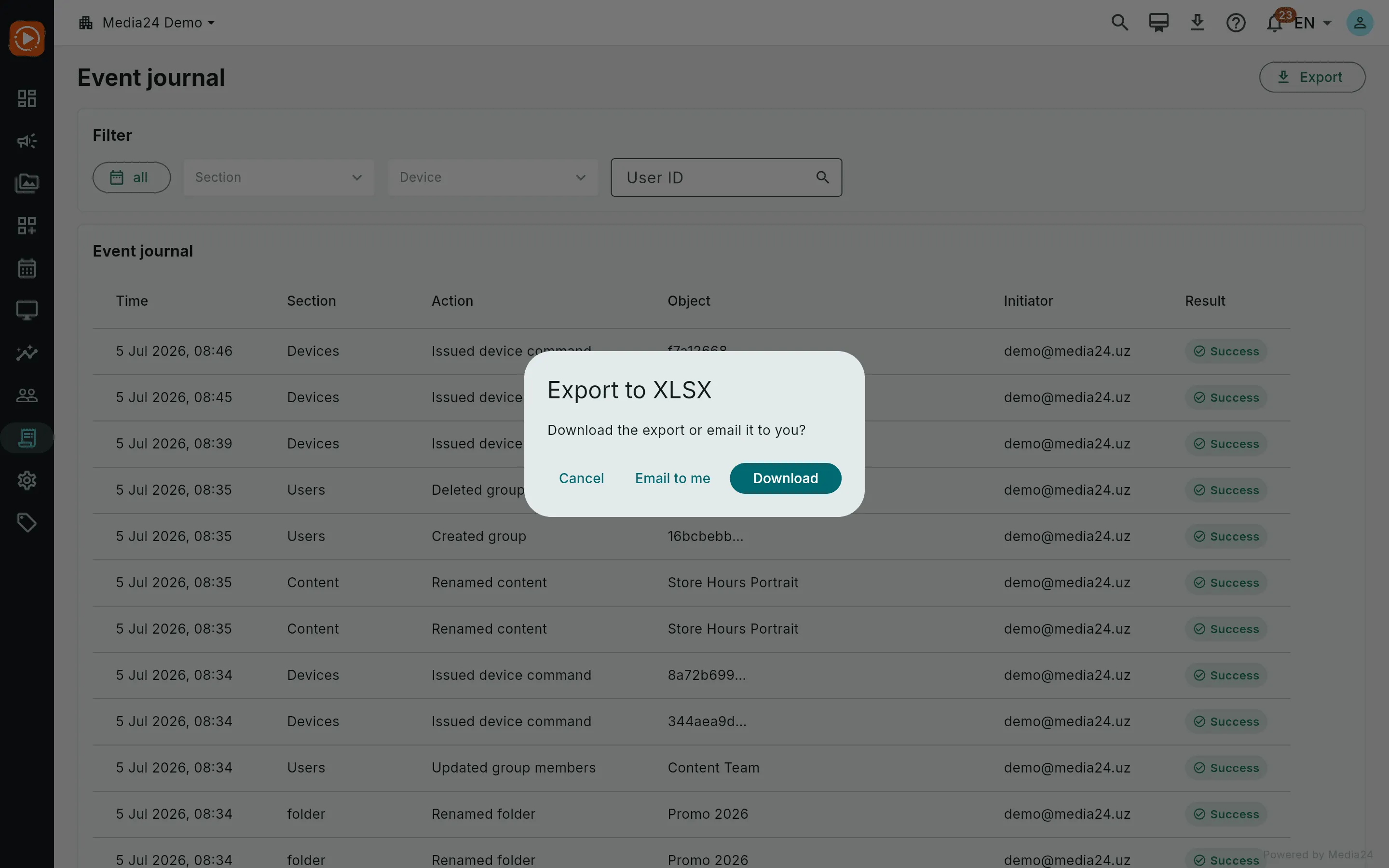Click the Result column header
This screenshot has height=868, width=1389.
coord(1205,301)
